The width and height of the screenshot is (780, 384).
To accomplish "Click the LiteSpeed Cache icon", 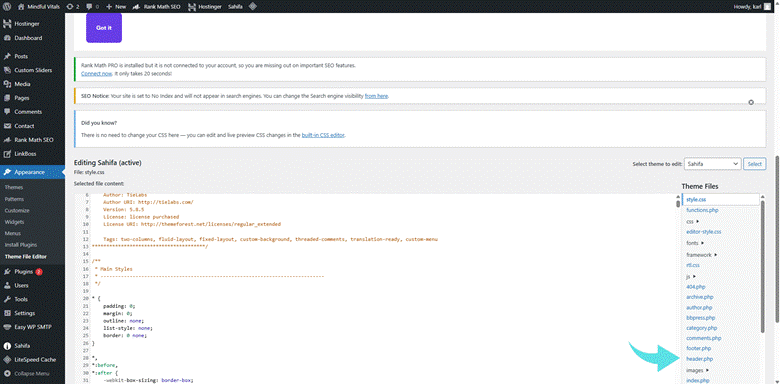I will click(7, 360).
